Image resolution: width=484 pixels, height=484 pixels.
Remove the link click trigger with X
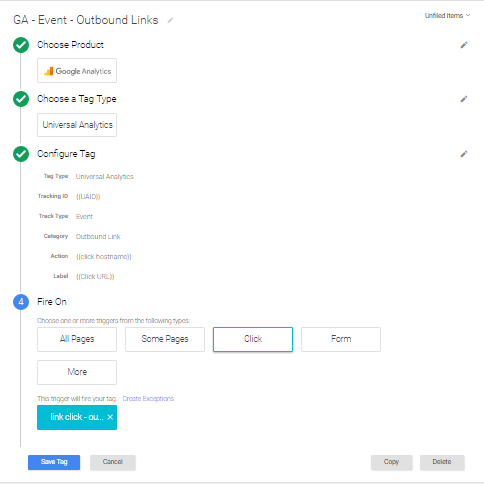pyautogui.click(x=110, y=417)
